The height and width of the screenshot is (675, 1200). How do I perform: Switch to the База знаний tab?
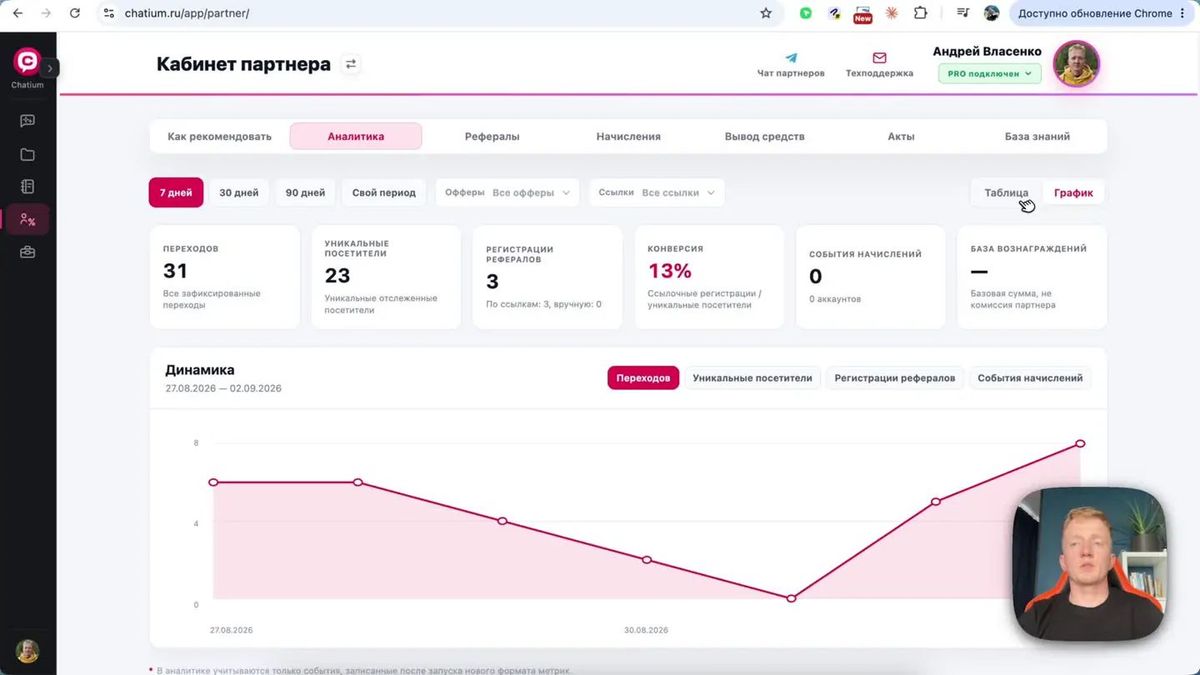click(x=1037, y=136)
